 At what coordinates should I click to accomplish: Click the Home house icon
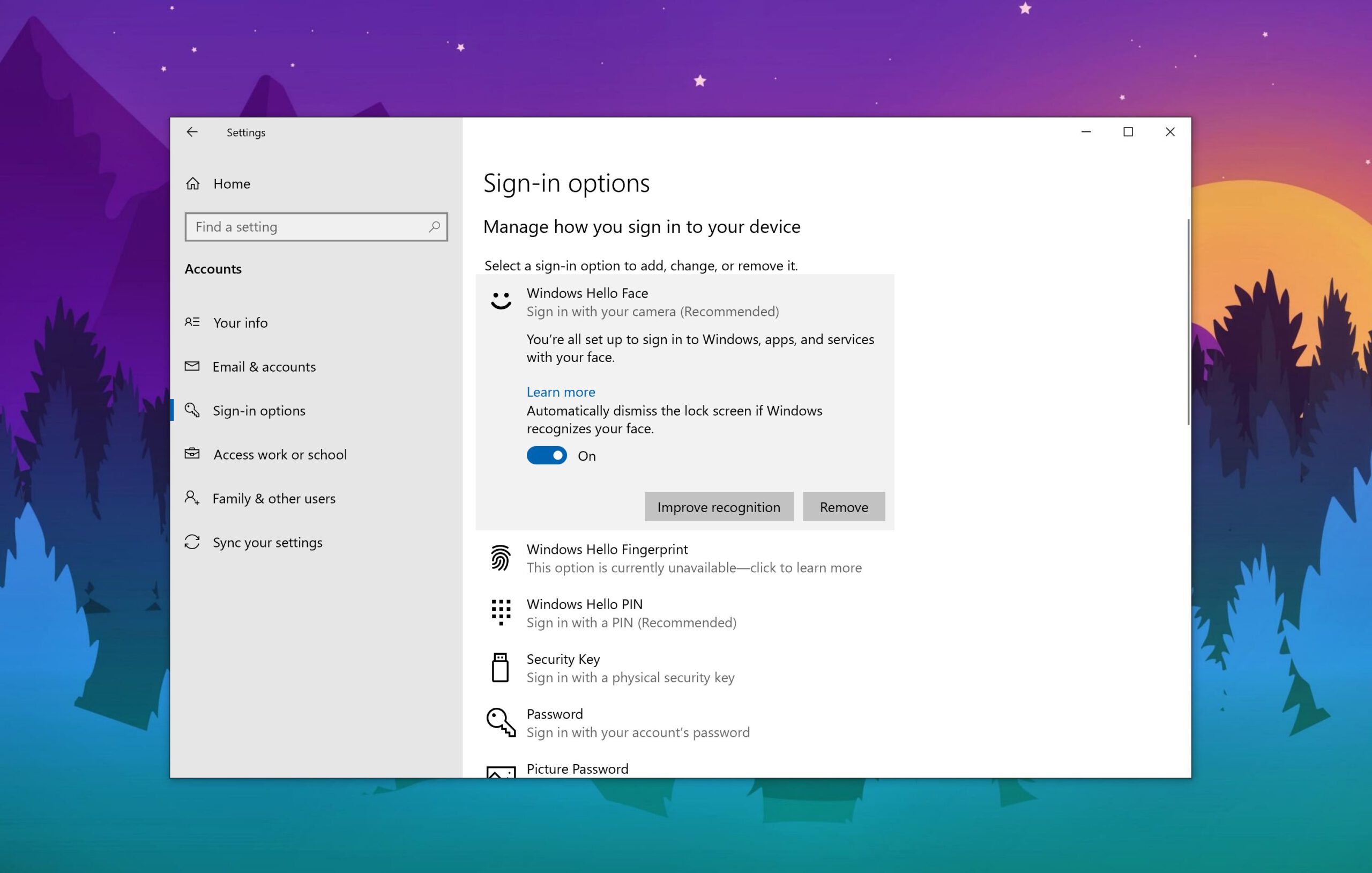[192, 183]
